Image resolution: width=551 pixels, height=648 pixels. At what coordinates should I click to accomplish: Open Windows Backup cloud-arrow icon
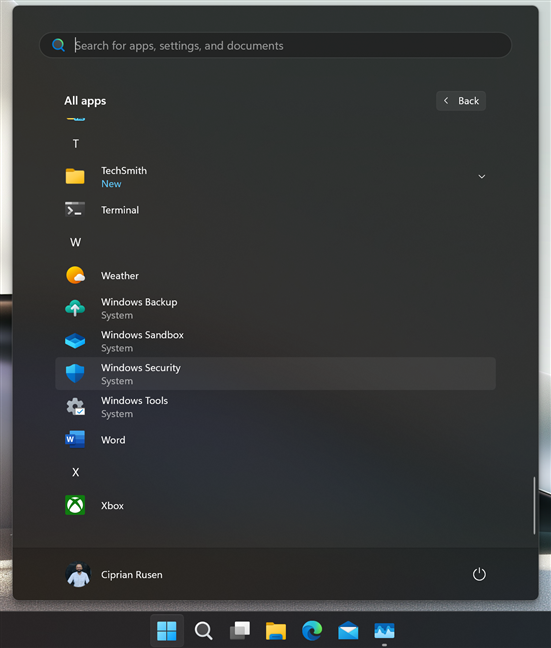click(75, 308)
